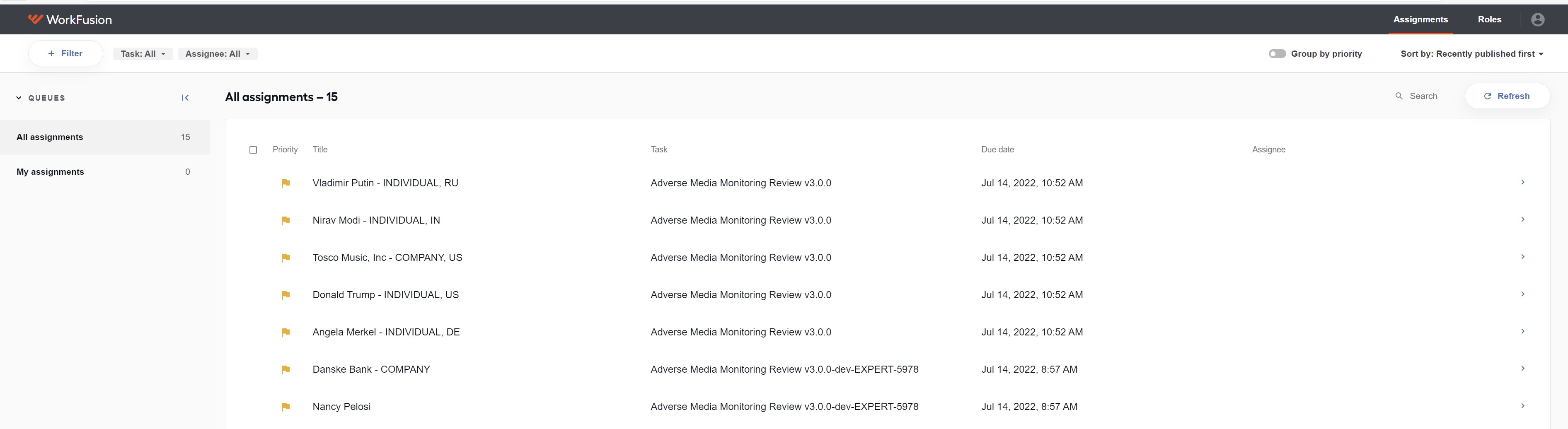
Task: Click priority flag for Tosco Music, Inc
Action: (x=286, y=258)
